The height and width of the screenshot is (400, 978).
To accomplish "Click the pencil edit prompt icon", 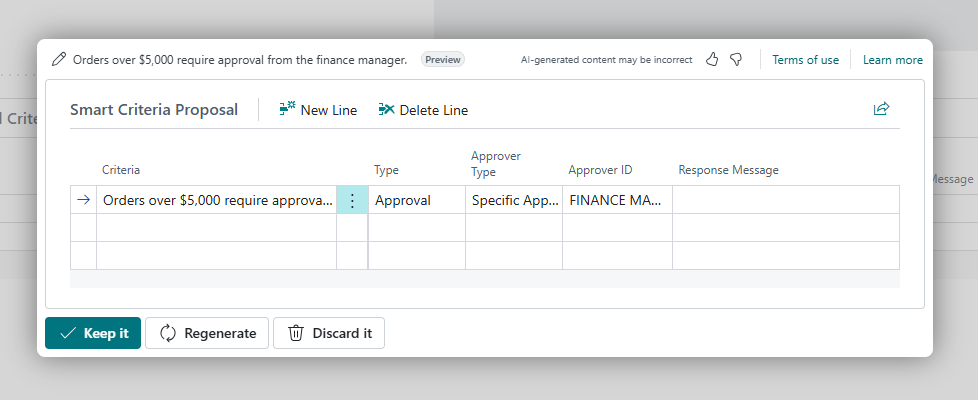I will coord(59,60).
